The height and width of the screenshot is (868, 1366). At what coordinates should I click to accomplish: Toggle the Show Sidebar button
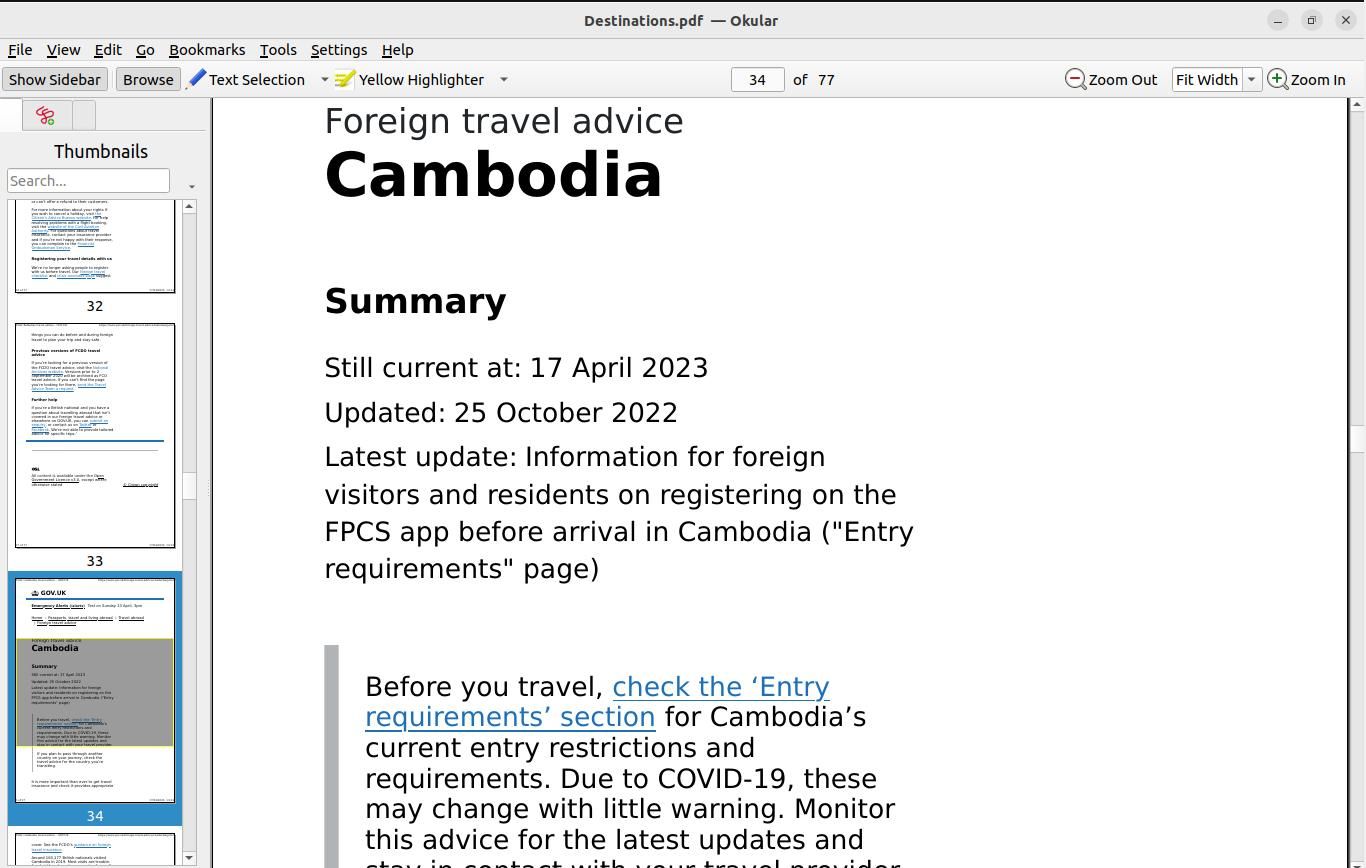[x=55, y=80]
